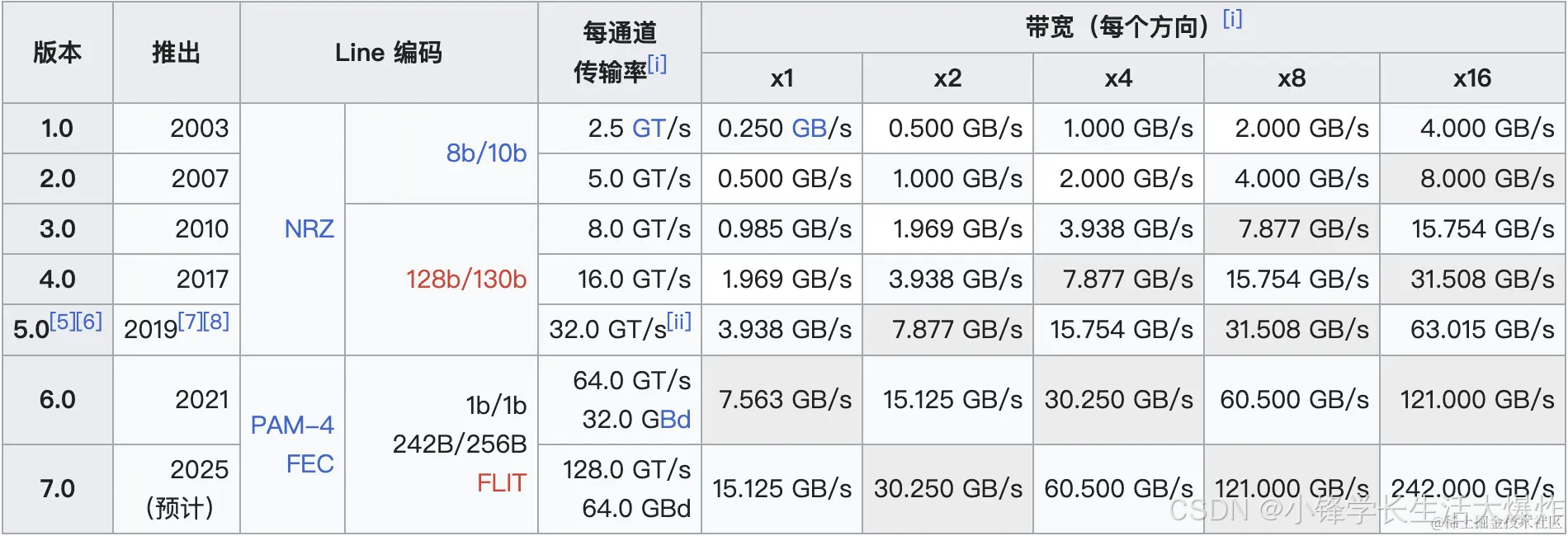Open footnote [ii] next to 32.0 GT/s
Screen dimensions: 1568x536
[679, 321]
